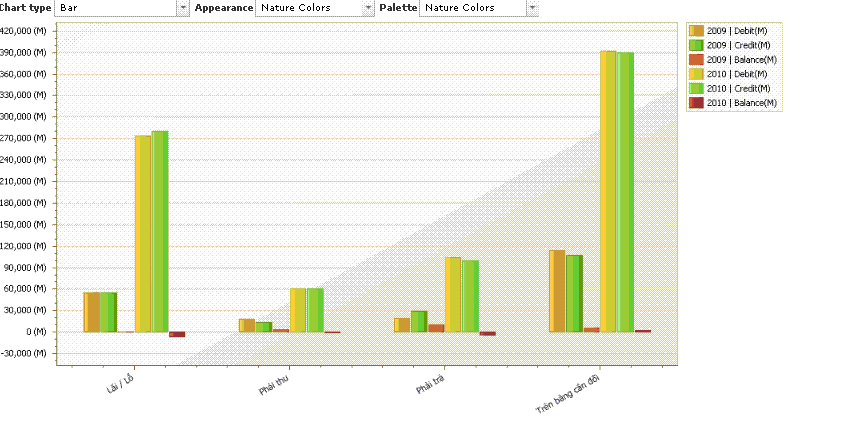Select the 2009 Balance(M) legend color icon
861x438 pixels.
[x=697, y=60]
